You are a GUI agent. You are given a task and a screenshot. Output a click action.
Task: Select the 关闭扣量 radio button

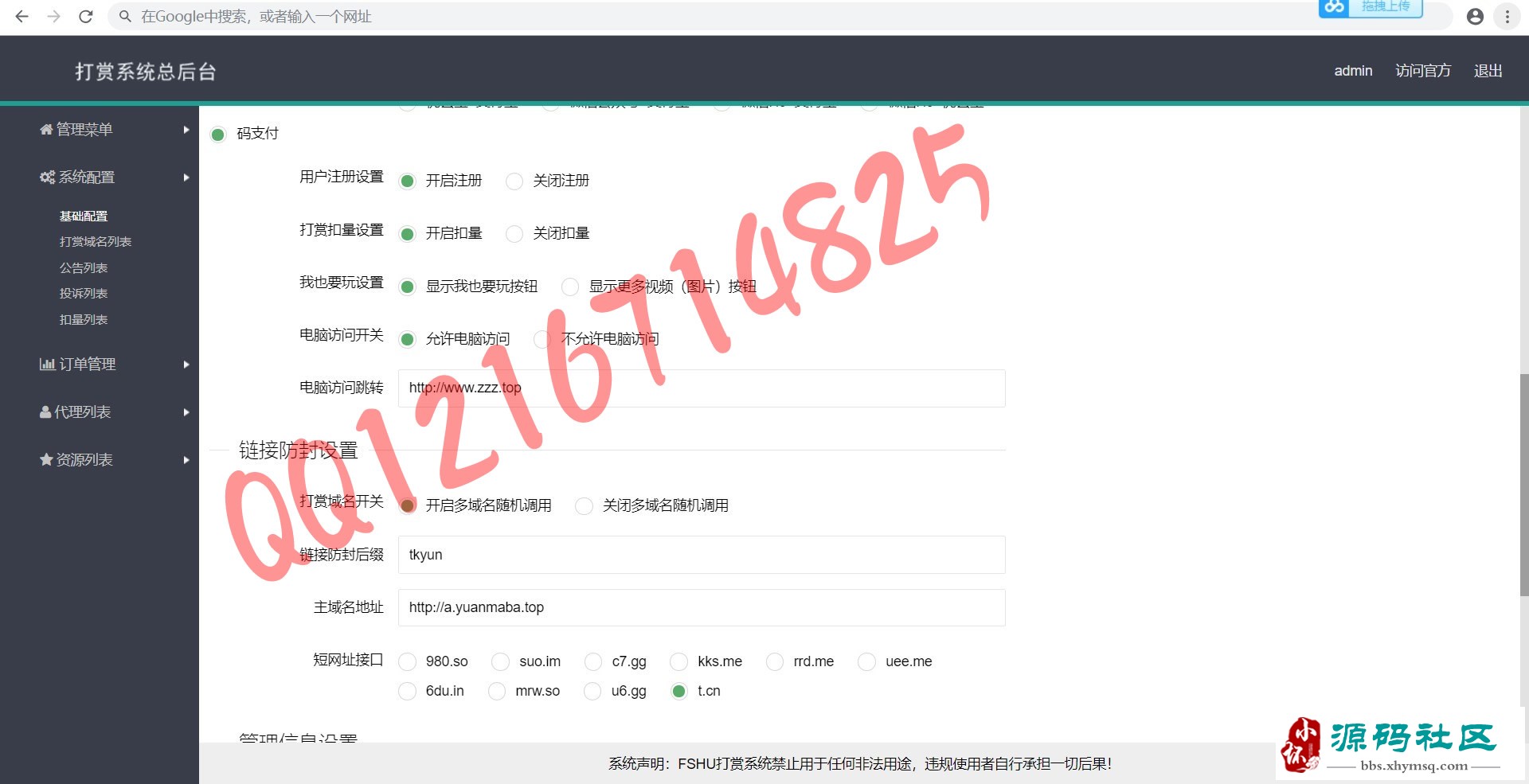514,233
